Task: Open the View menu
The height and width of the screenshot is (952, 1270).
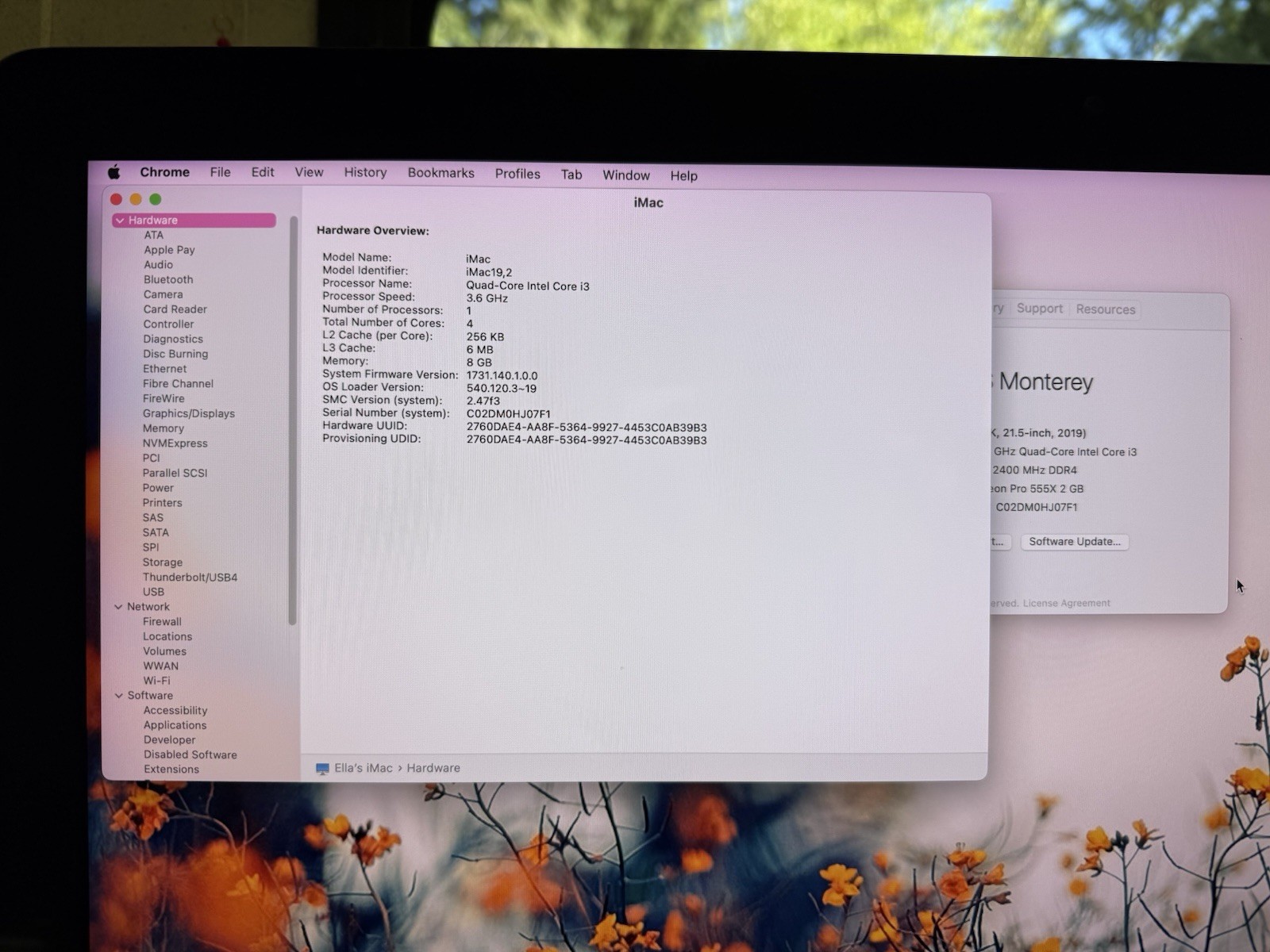Action: pos(309,172)
